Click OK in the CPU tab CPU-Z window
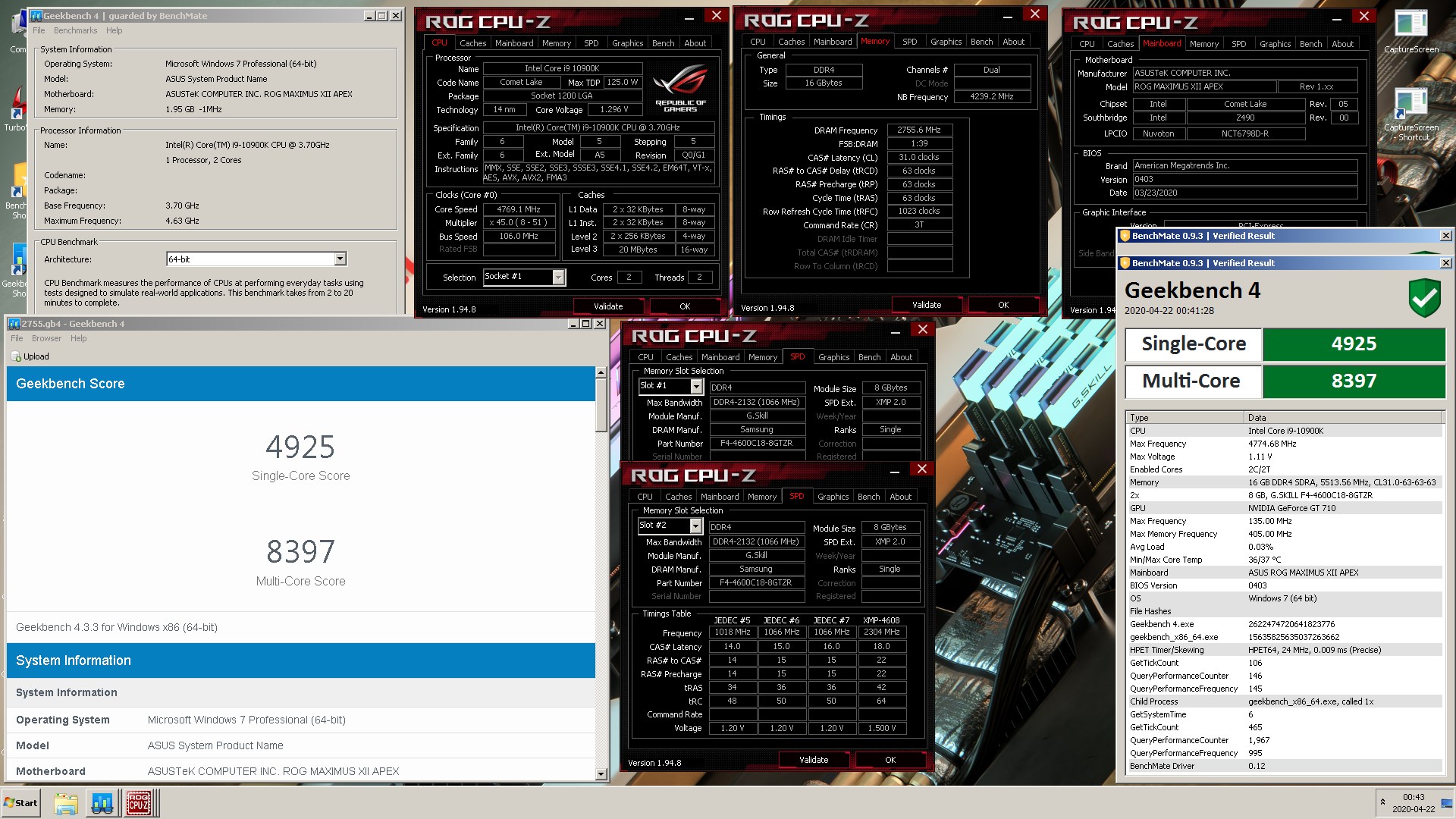This screenshot has height=819, width=1456. [x=685, y=306]
